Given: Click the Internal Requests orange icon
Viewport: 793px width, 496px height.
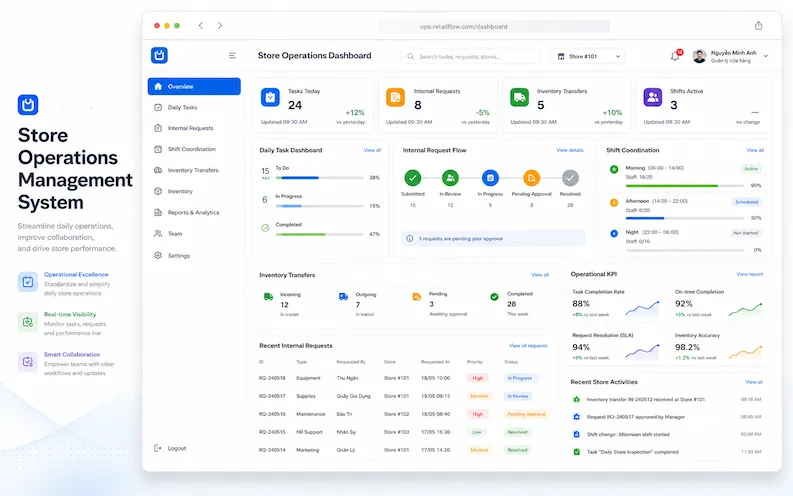Looking at the screenshot, I should pyautogui.click(x=395, y=97).
